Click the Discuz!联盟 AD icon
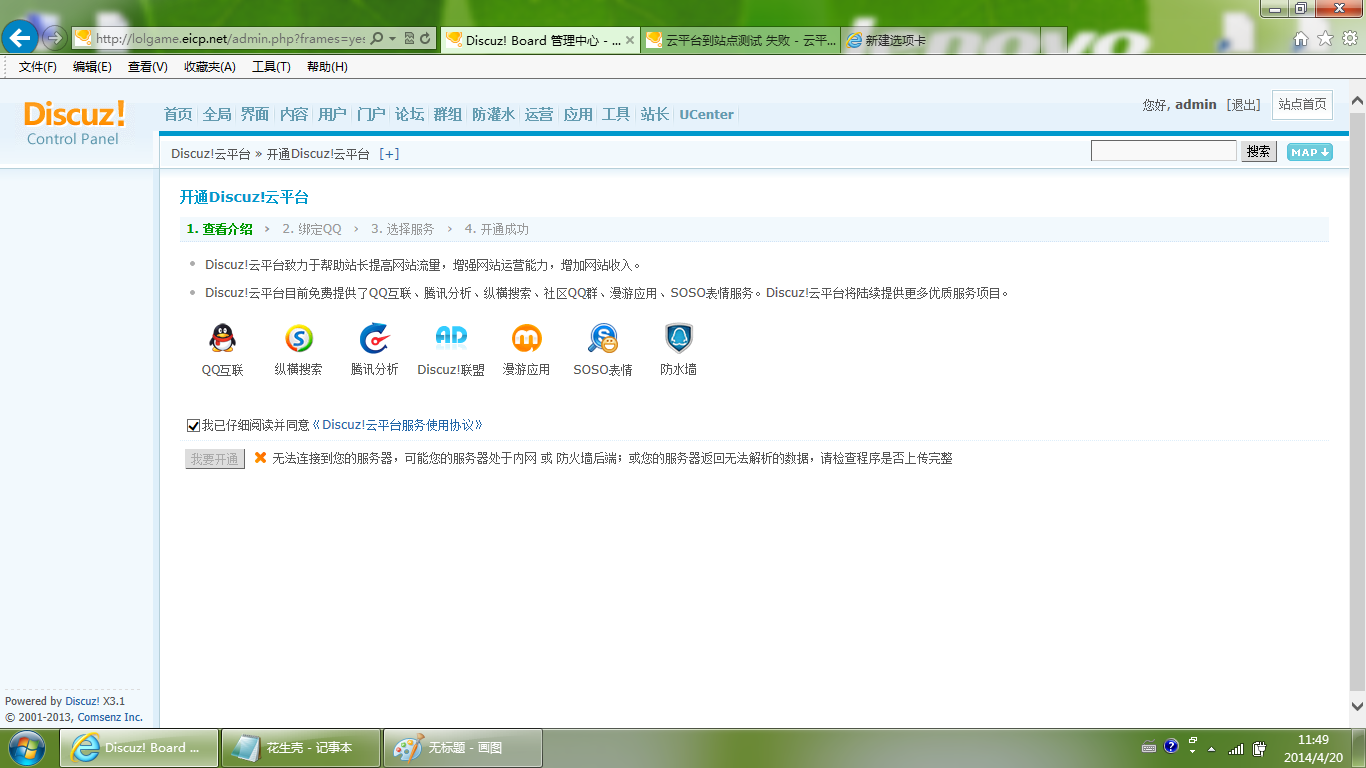1366x768 pixels. pyautogui.click(x=451, y=336)
